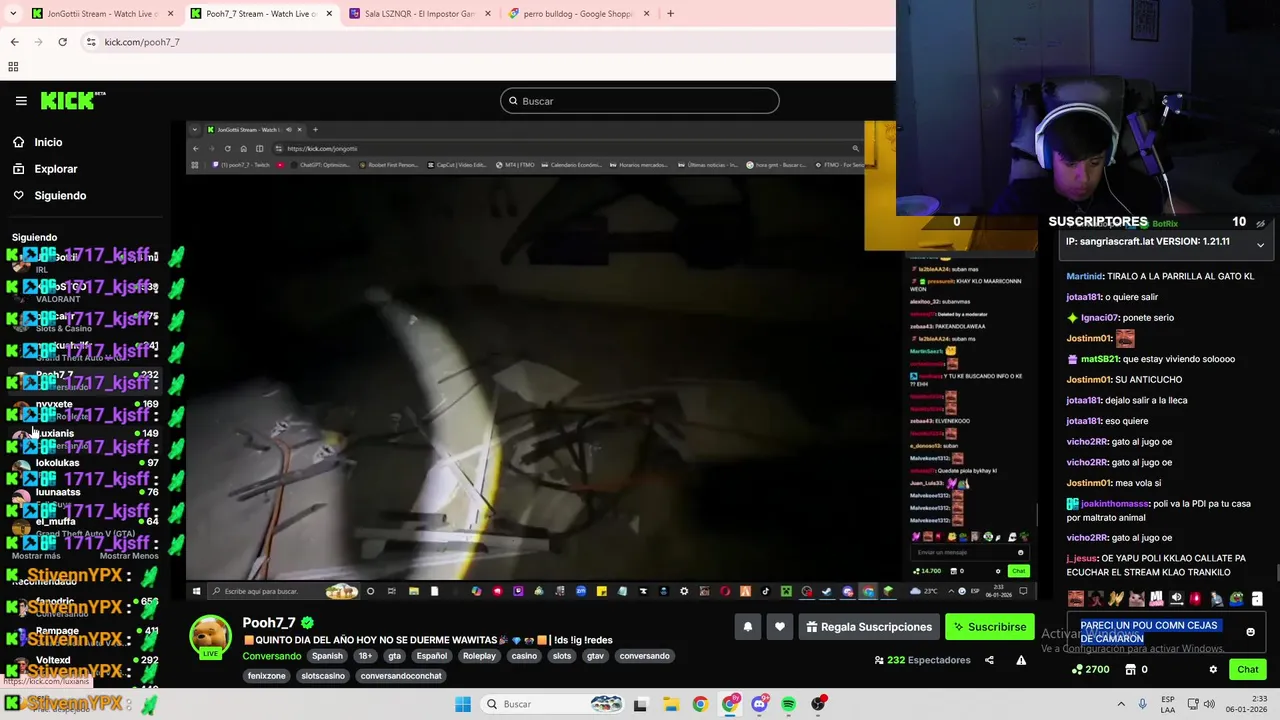This screenshot has width=1280, height=720.
Task: Send the message with green Chat button
Action: pyautogui.click(x=1248, y=670)
